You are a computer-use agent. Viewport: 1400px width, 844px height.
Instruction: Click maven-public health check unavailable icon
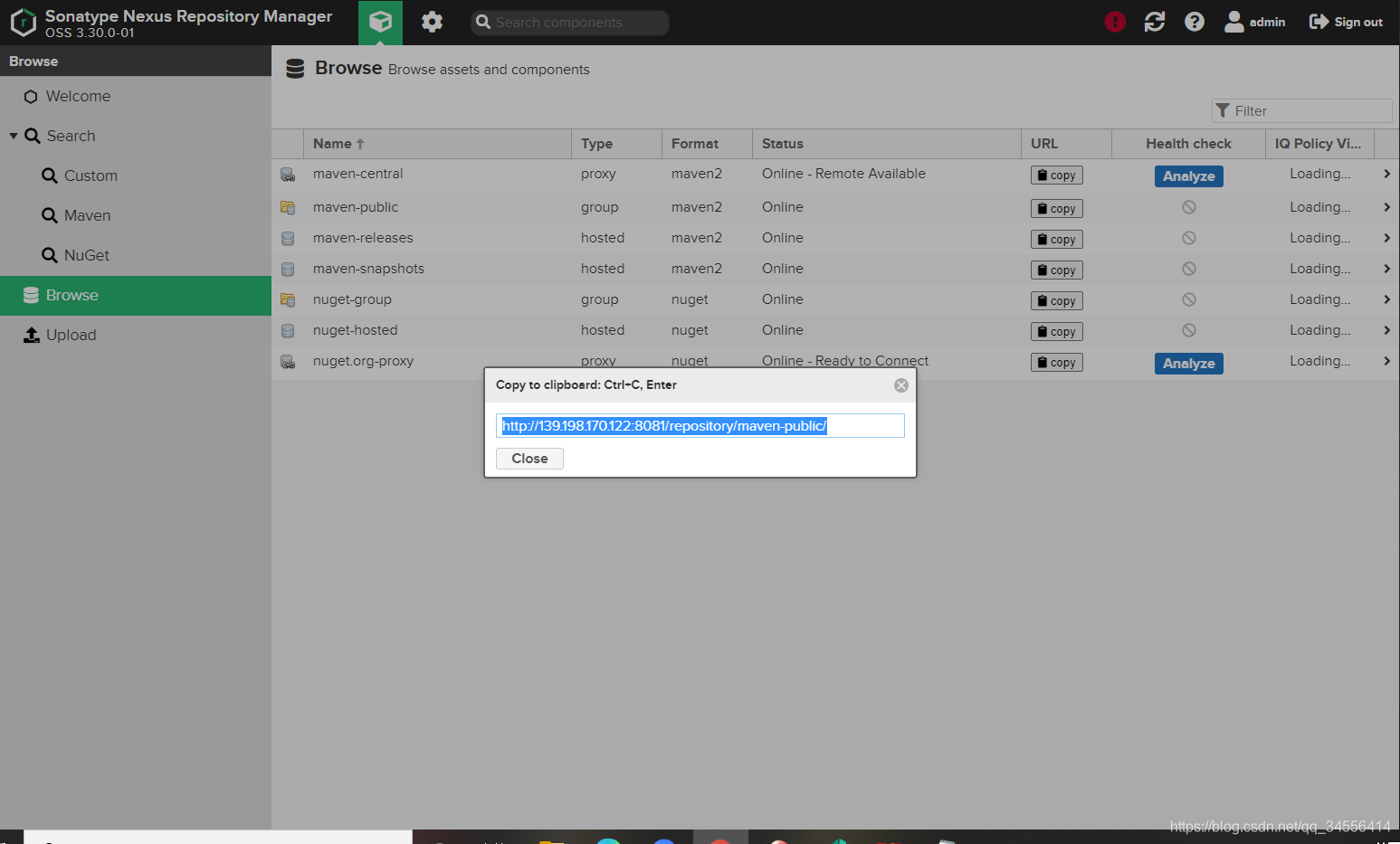point(1189,207)
